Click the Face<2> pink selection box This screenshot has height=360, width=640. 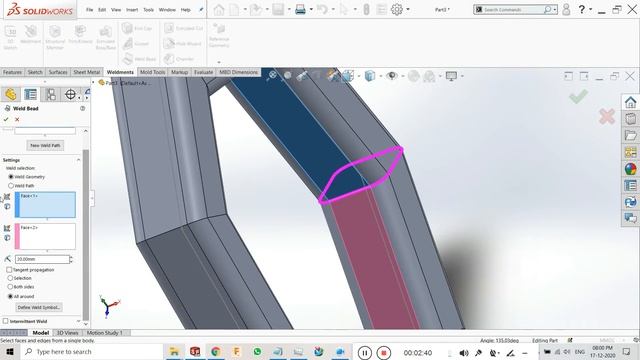[x=45, y=236]
